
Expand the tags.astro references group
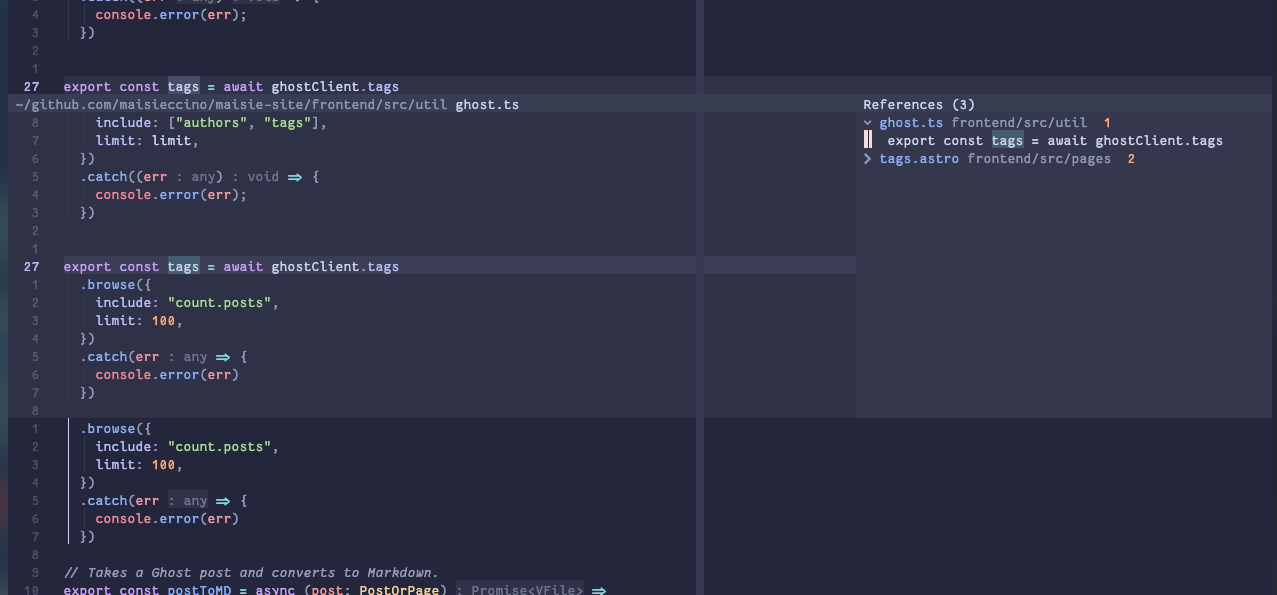(867, 158)
